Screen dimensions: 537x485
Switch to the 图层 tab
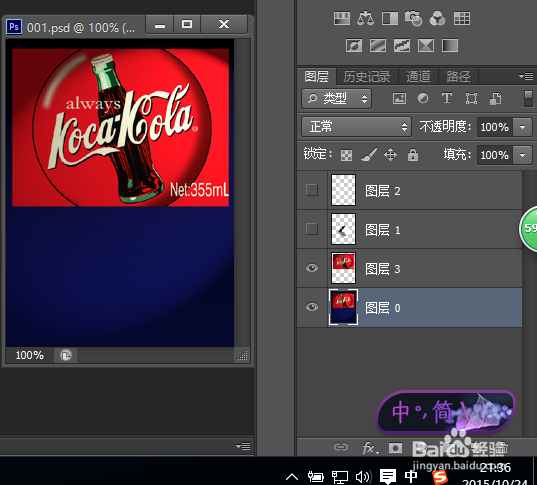point(316,76)
